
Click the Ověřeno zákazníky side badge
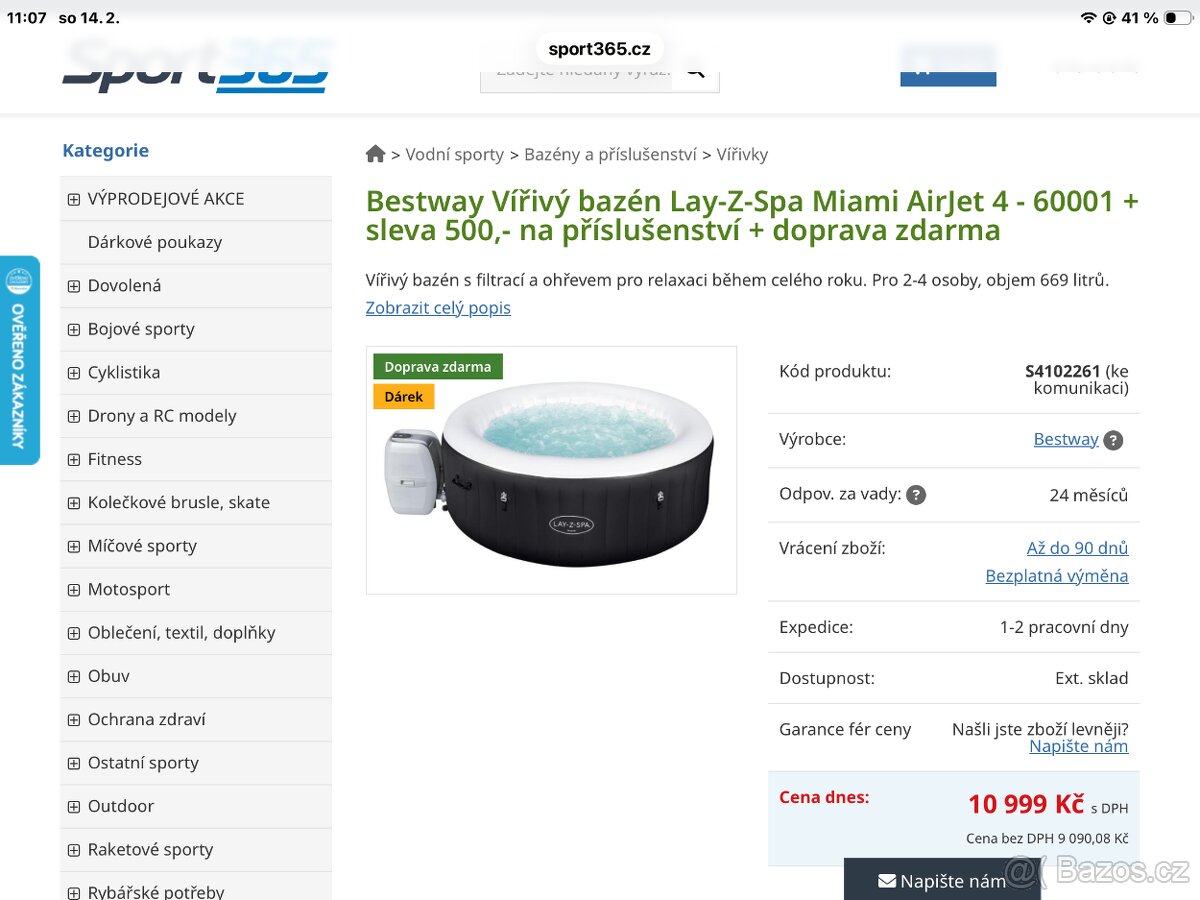[19, 360]
